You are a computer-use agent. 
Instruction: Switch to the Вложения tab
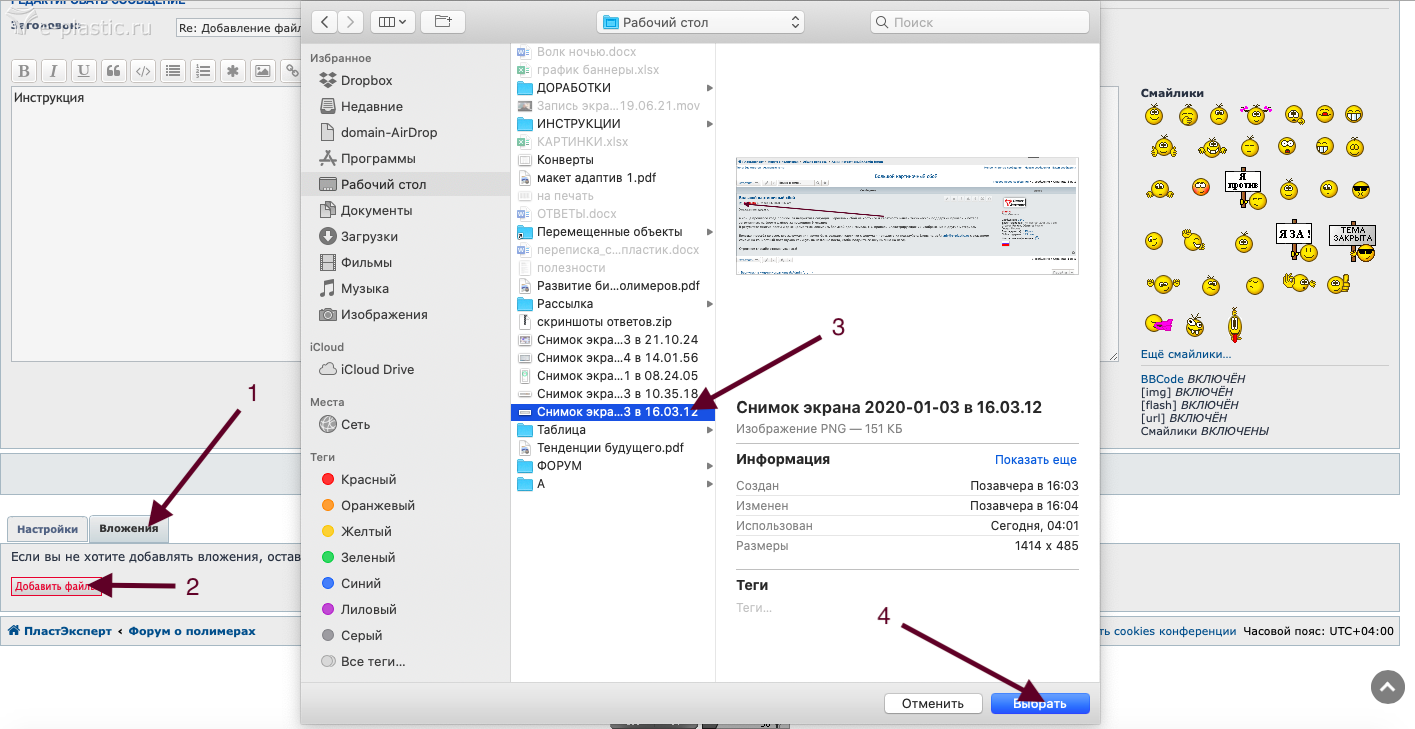coord(129,528)
